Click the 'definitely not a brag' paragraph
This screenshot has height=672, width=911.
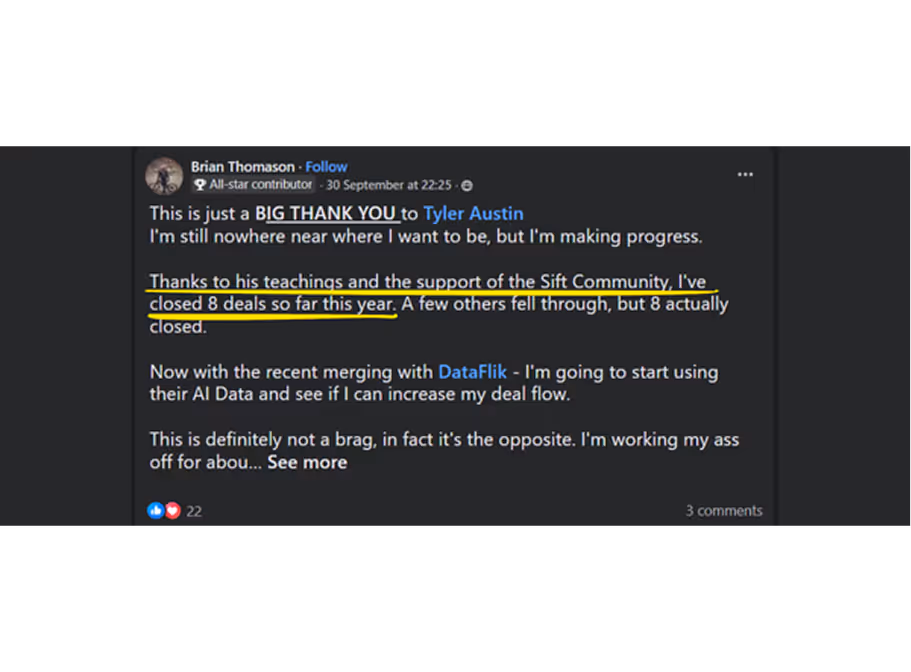[x=444, y=451]
